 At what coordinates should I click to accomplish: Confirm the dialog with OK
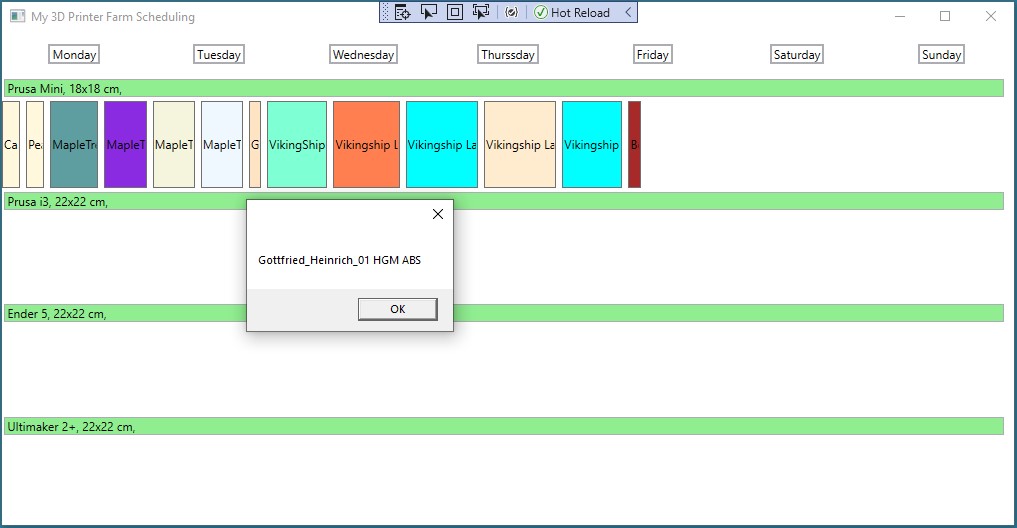398,309
